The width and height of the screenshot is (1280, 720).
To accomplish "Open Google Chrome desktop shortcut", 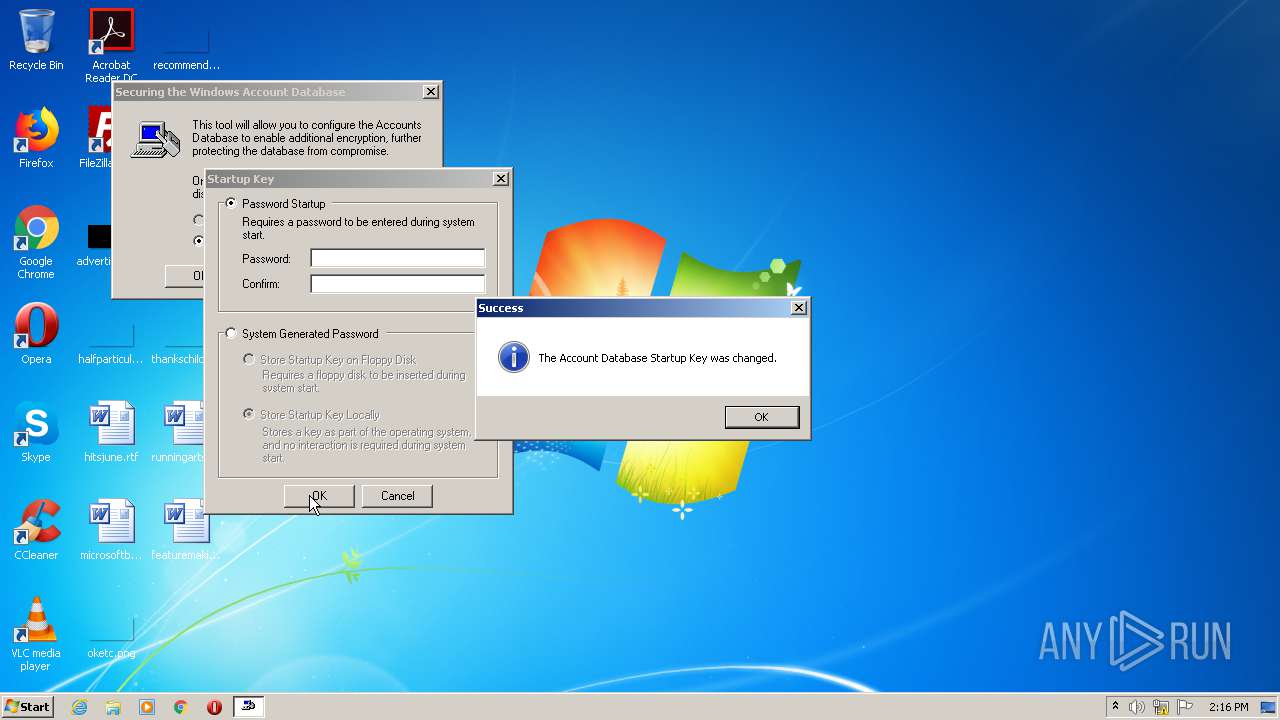I will pos(36,242).
